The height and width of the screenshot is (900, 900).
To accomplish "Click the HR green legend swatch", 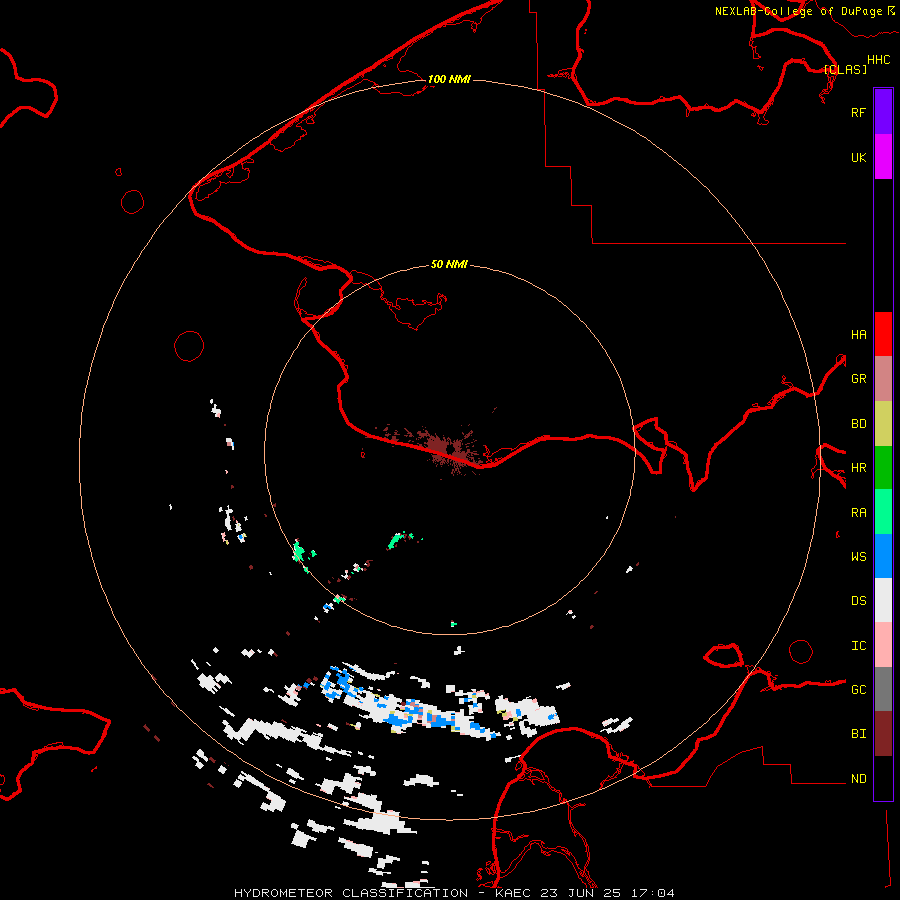I will pyautogui.click(x=883, y=467).
